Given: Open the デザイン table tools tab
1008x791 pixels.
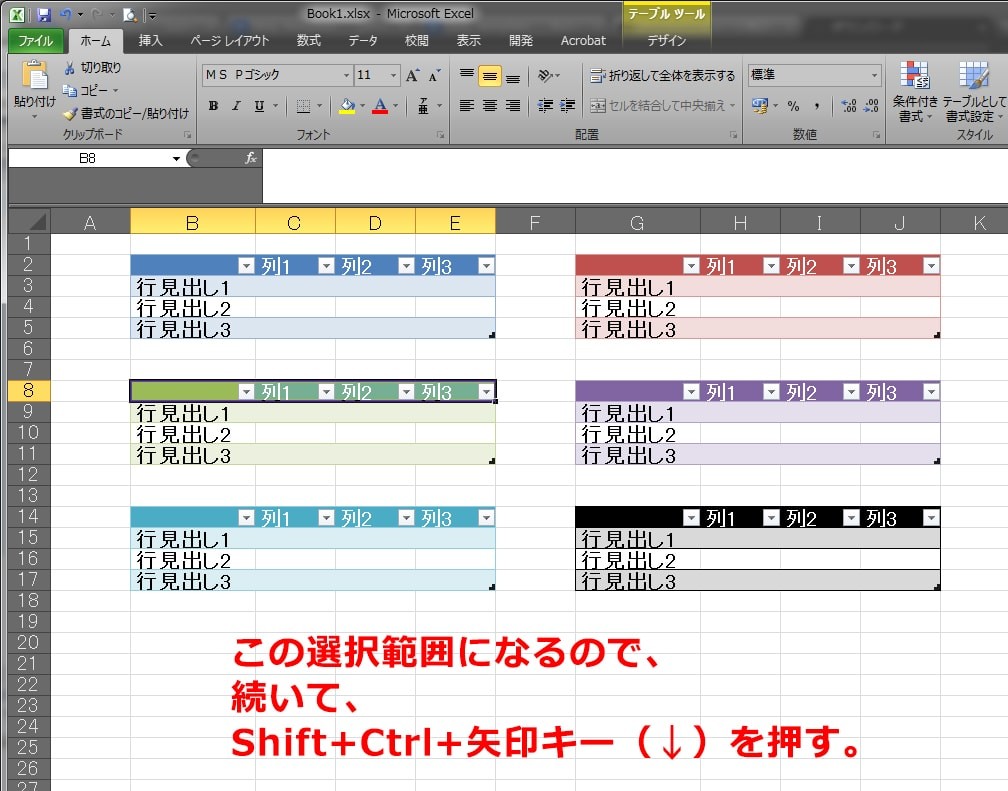Looking at the screenshot, I should pos(667,41).
